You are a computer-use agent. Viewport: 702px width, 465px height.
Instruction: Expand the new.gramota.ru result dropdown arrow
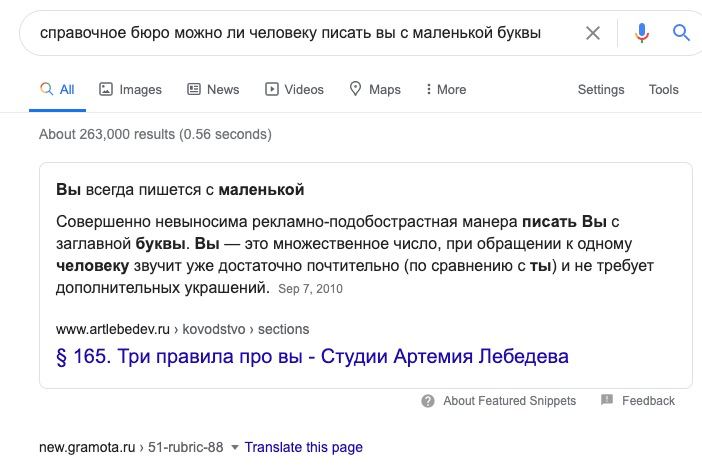tap(235, 447)
